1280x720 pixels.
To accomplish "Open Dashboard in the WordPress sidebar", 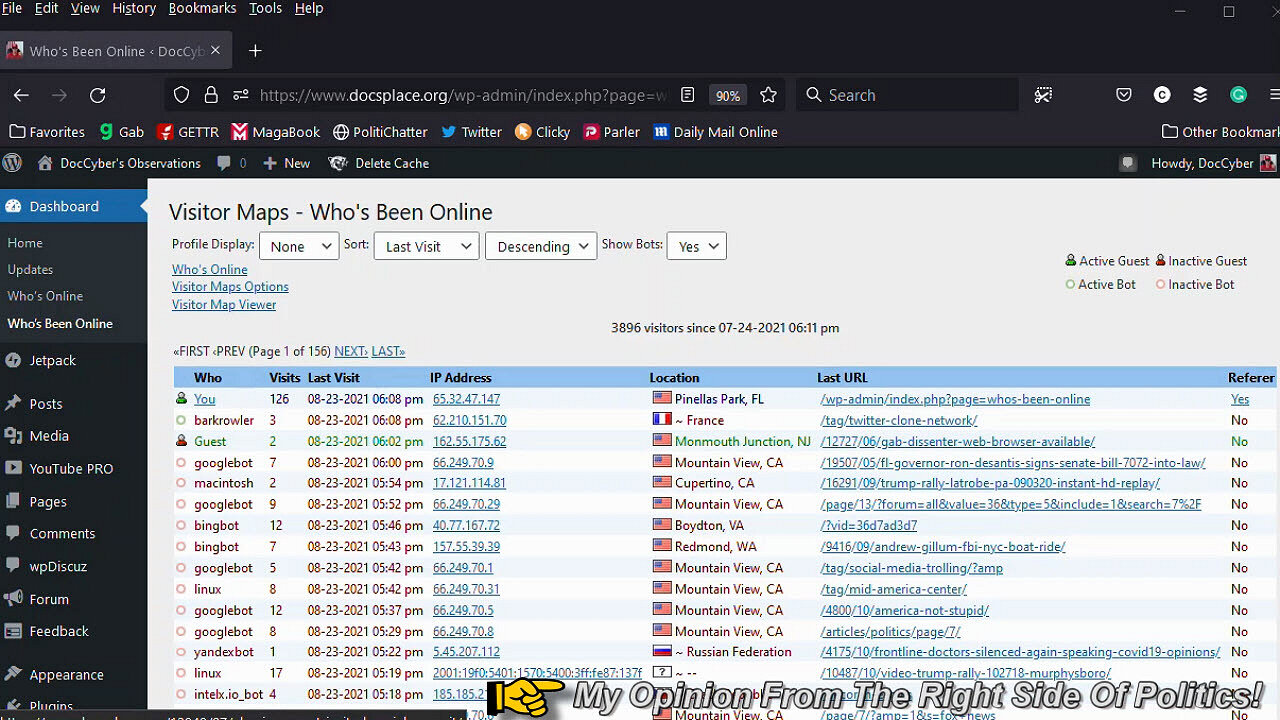I will 64,206.
